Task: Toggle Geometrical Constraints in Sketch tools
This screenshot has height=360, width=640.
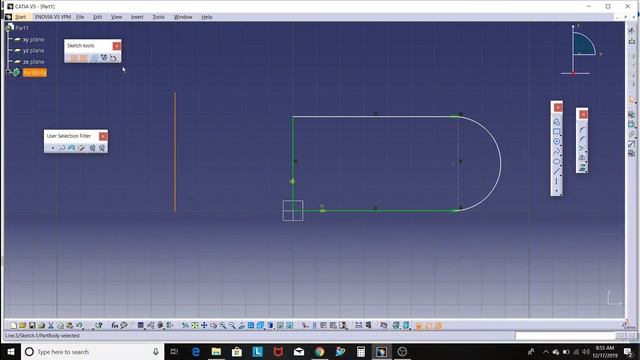Action: point(104,58)
